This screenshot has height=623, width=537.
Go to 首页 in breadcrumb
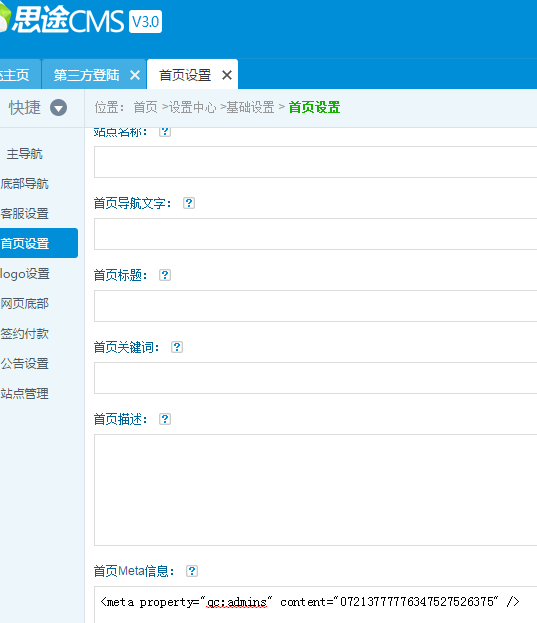point(145,107)
